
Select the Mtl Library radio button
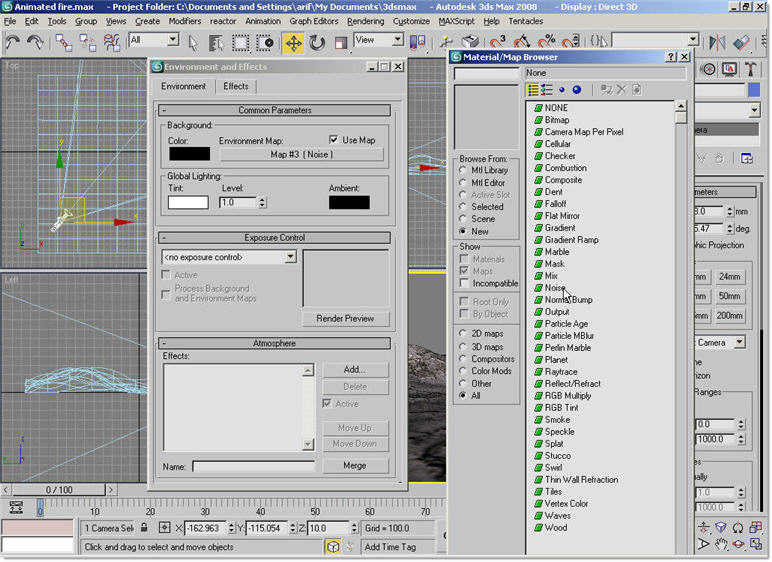pos(463,171)
